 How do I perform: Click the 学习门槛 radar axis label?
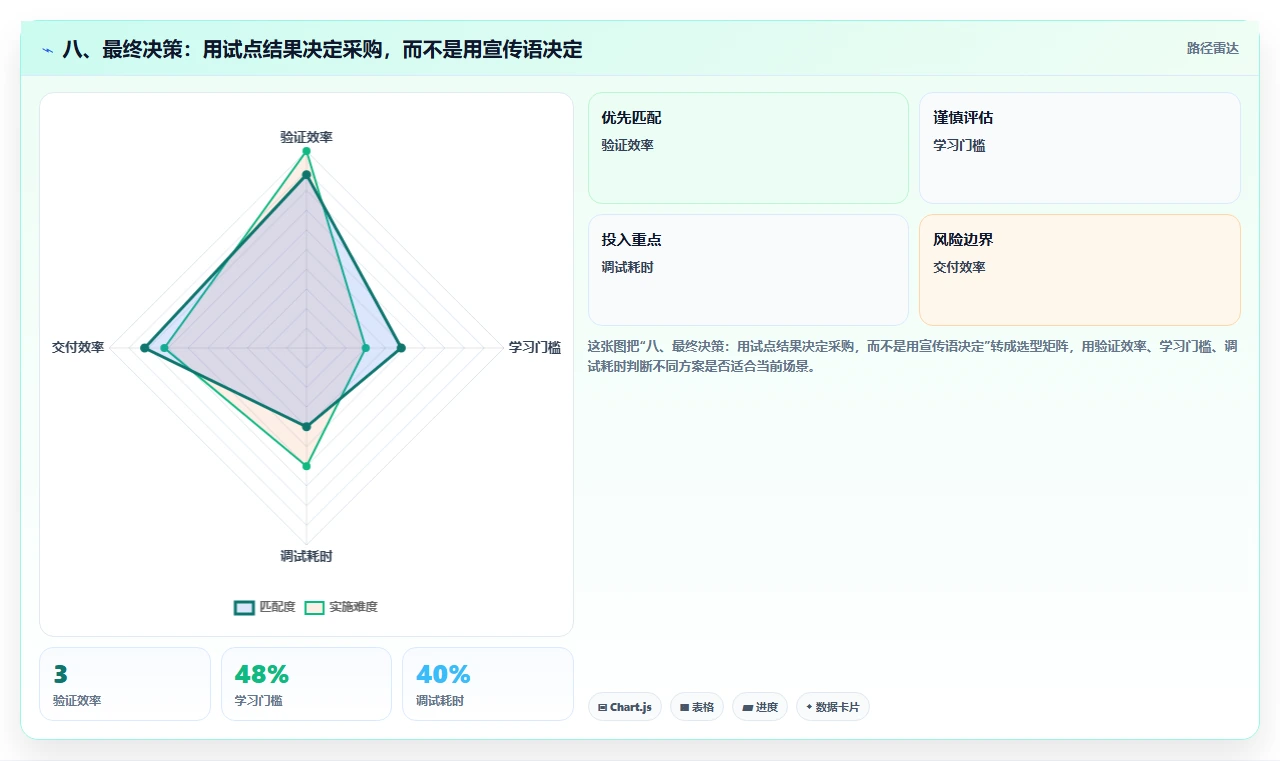[535, 347]
